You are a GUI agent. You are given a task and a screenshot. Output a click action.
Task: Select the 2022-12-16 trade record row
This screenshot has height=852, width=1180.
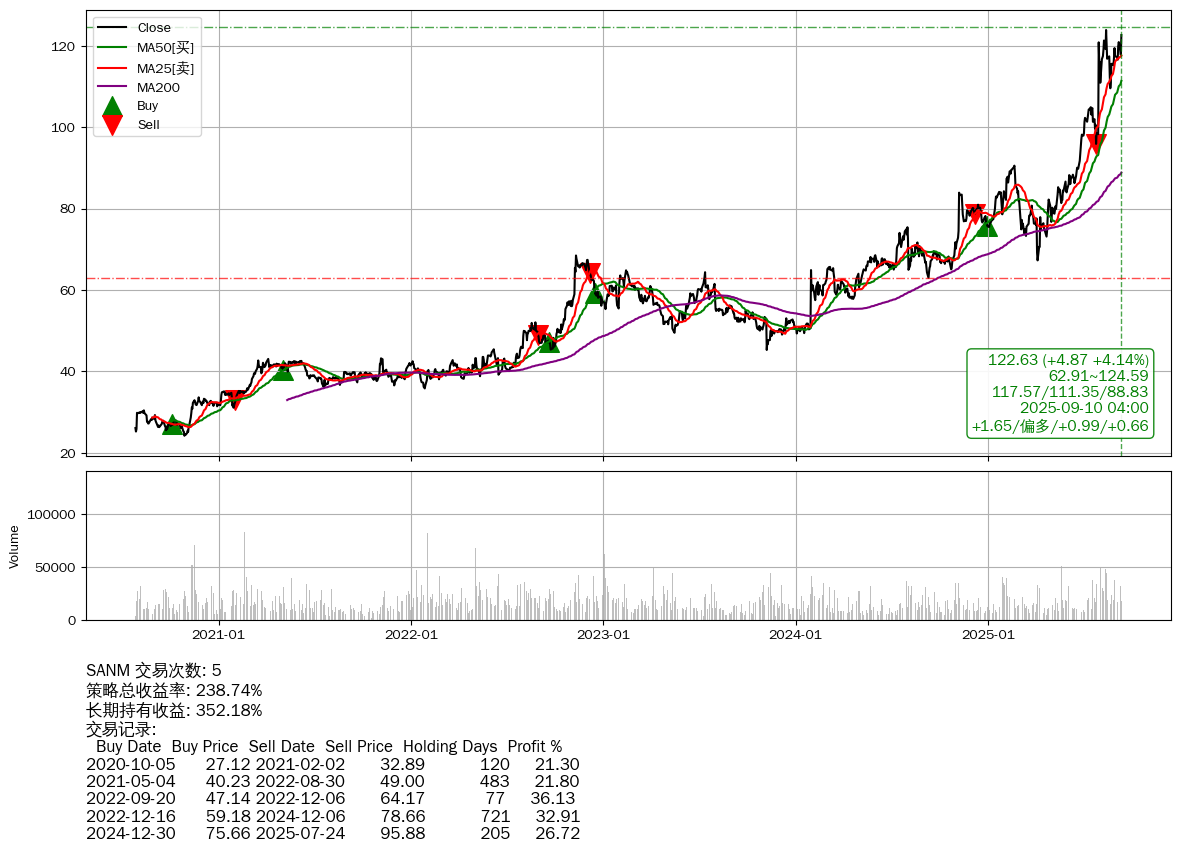coord(333,816)
